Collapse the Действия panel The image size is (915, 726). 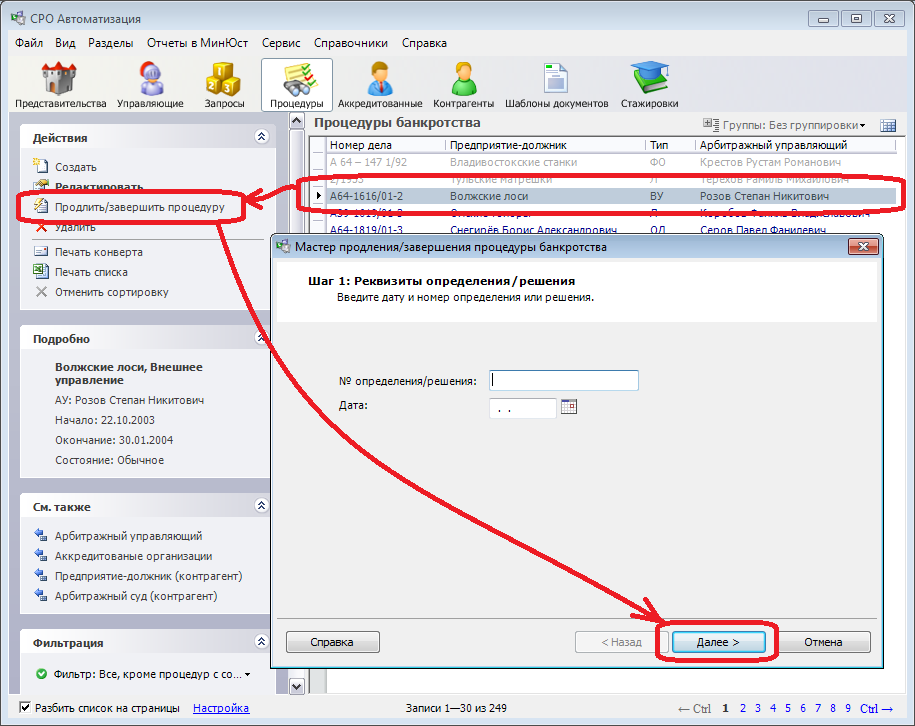(x=262, y=137)
